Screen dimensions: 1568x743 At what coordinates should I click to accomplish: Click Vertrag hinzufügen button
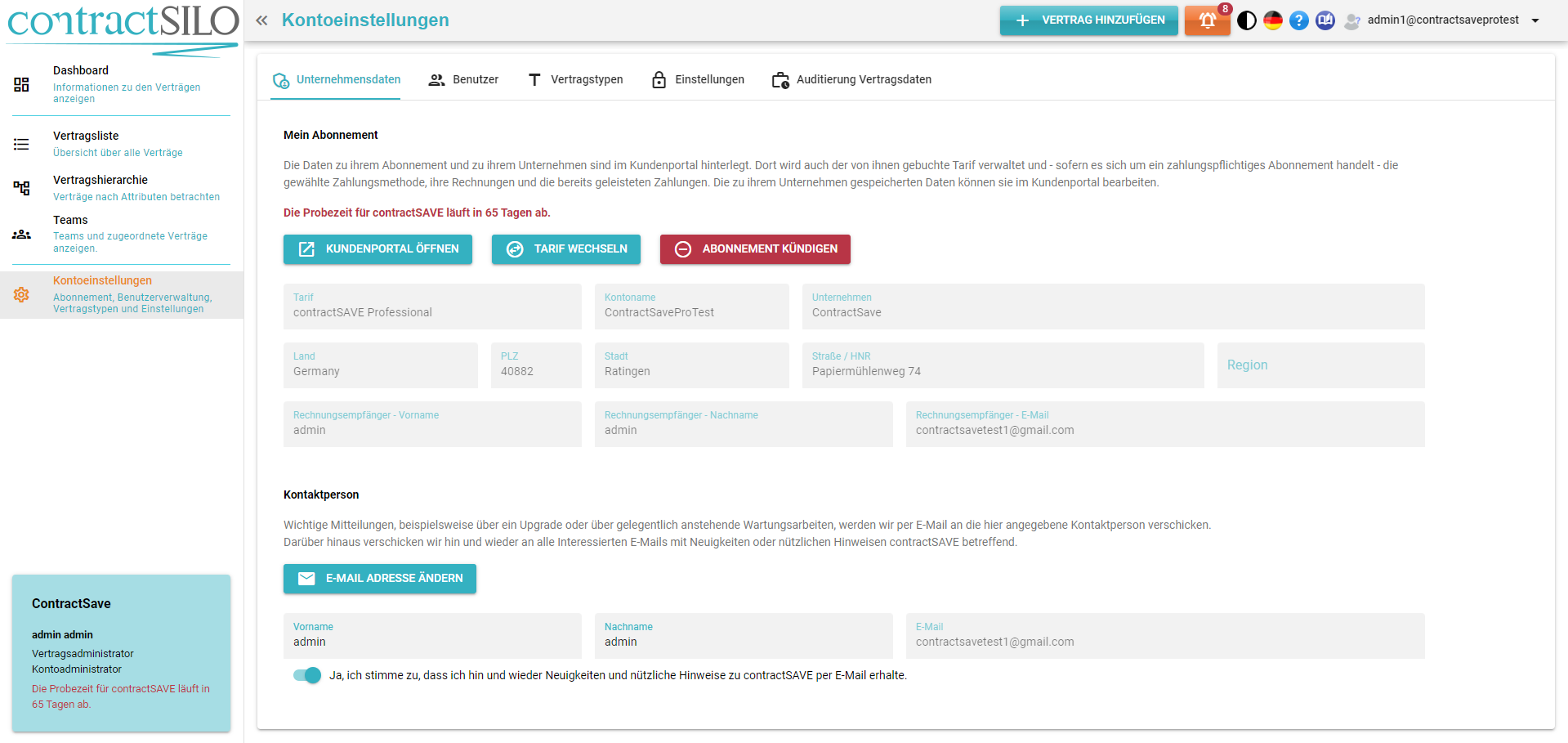point(1088,20)
